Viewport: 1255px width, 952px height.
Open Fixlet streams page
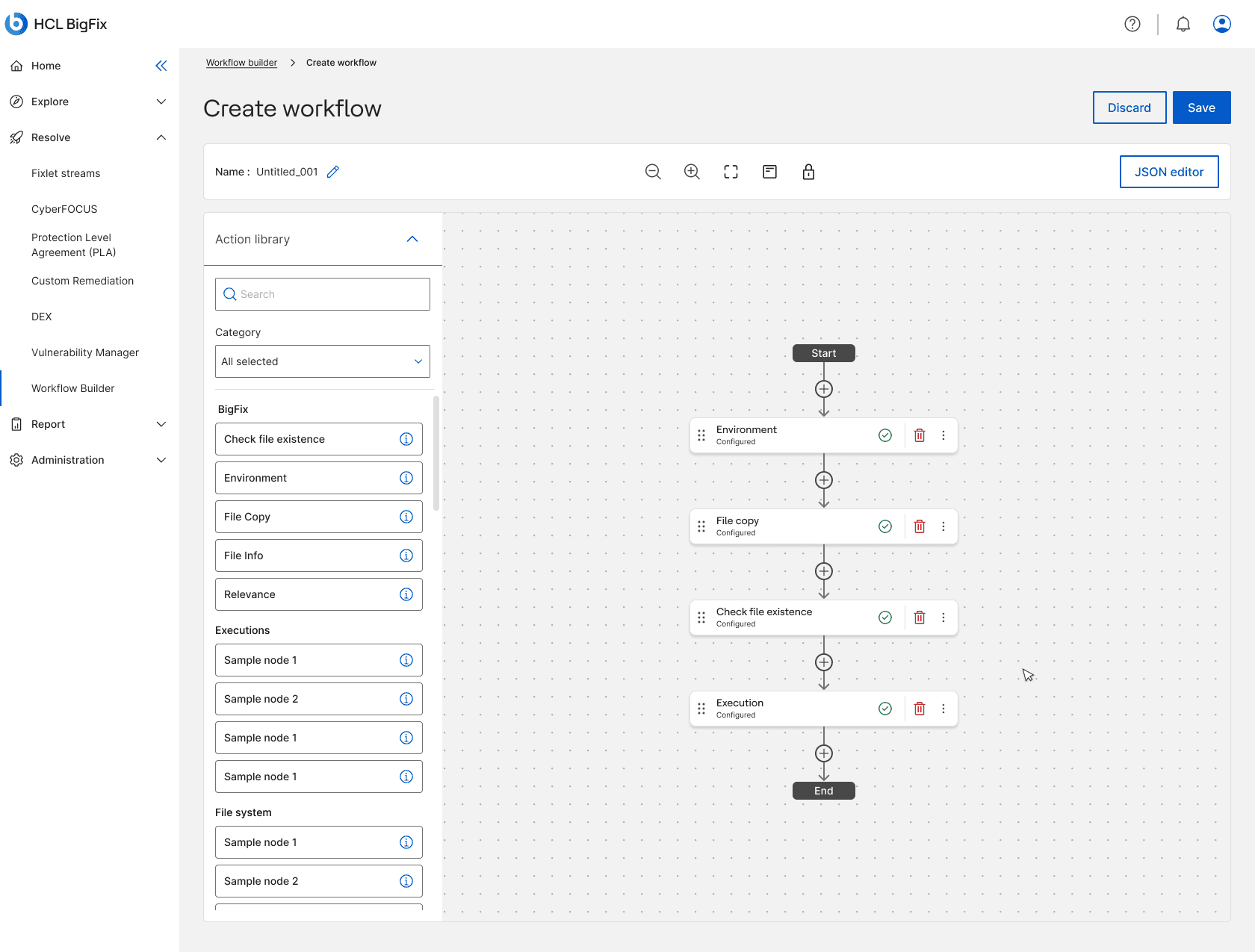[66, 173]
